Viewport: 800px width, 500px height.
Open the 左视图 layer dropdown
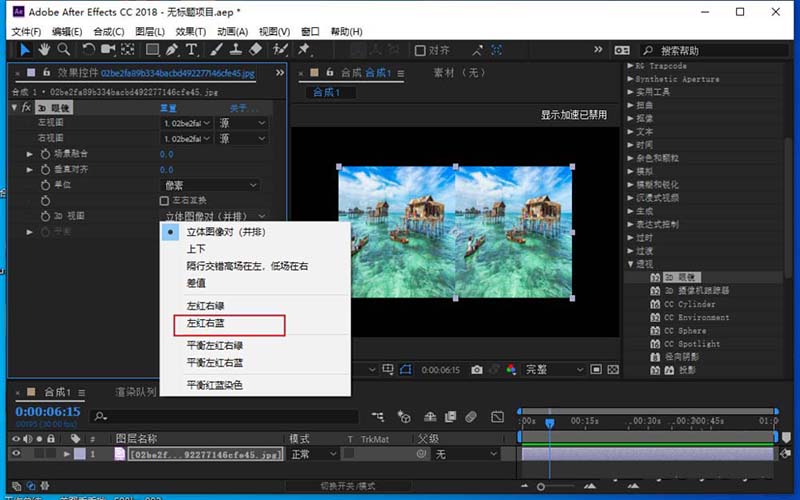coord(186,123)
